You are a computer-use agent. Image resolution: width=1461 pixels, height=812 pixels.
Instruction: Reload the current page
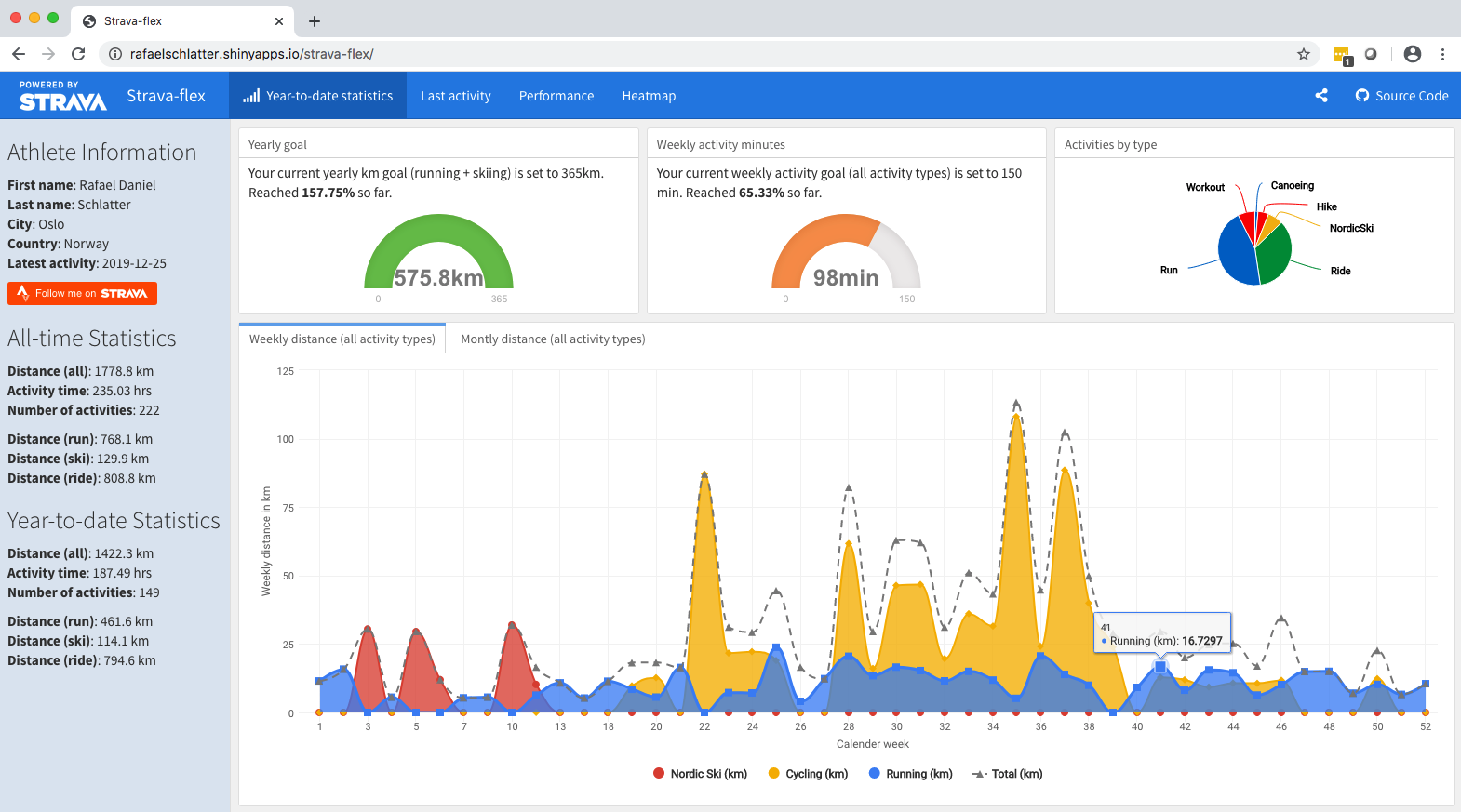click(x=78, y=54)
